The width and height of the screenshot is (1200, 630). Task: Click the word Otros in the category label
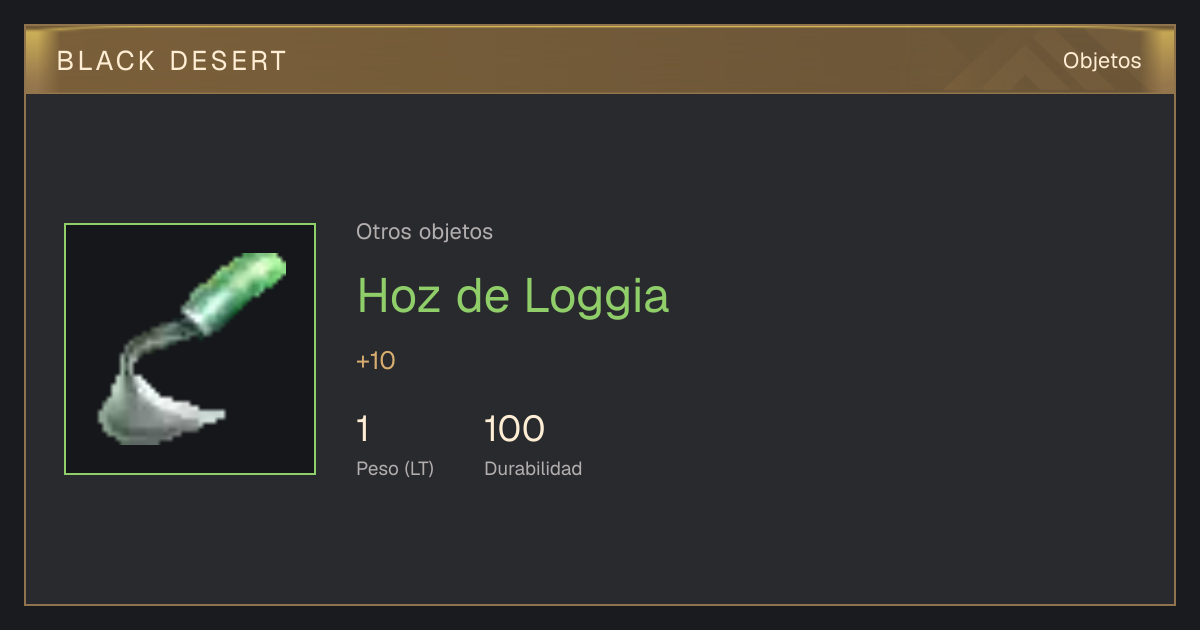tap(385, 232)
